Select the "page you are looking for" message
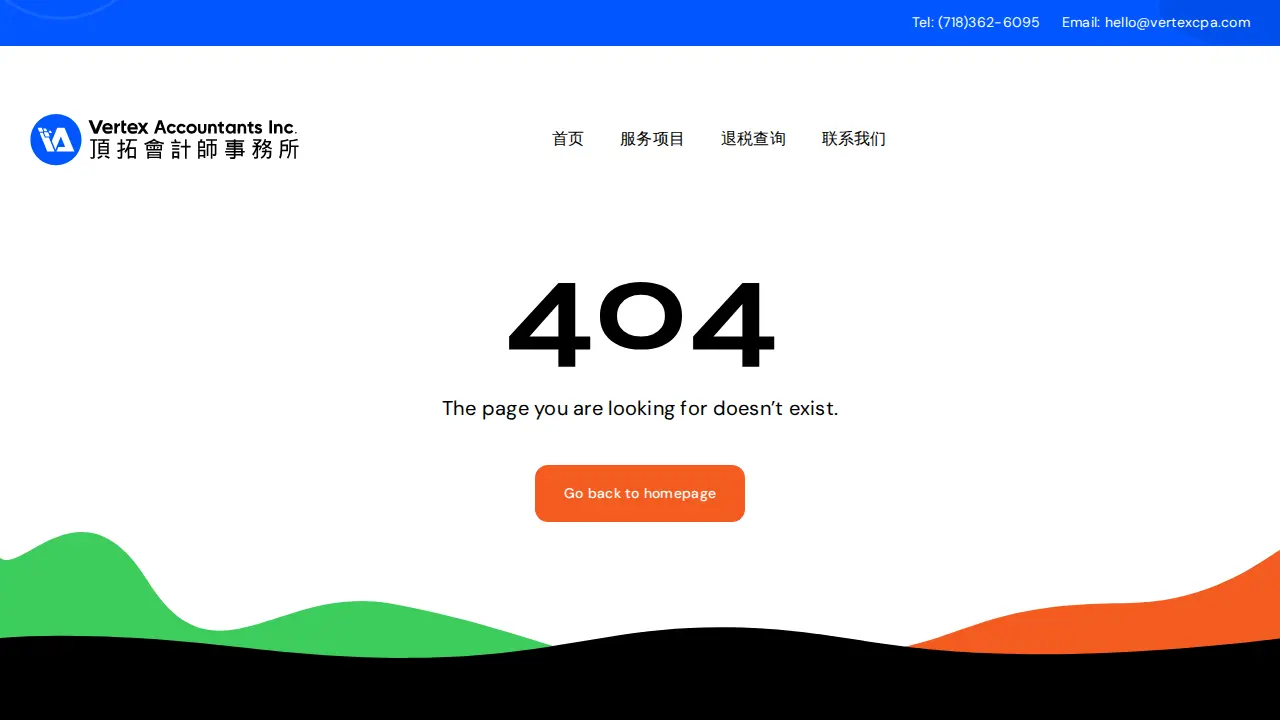This screenshot has width=1280, height=720. pyautogui.click(x=640, y=408)
